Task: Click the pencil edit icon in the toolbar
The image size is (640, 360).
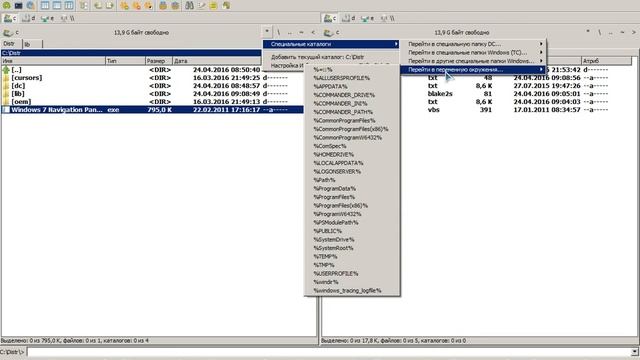Action: tap(201, 5)
